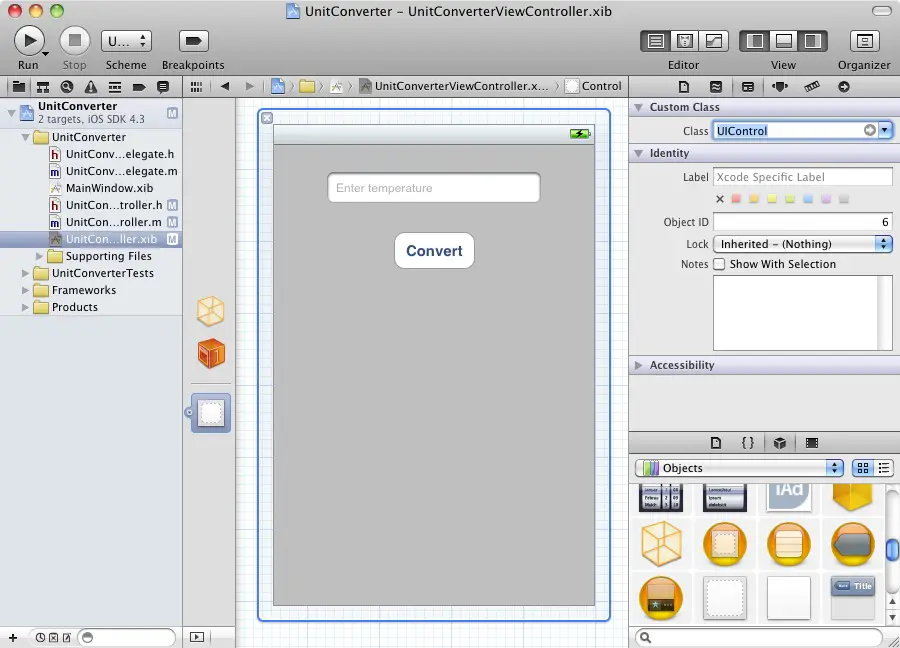Viewport: 900px width, 648px height.
Task: Expand the Supporting Files folder
Action: [40, 256]
